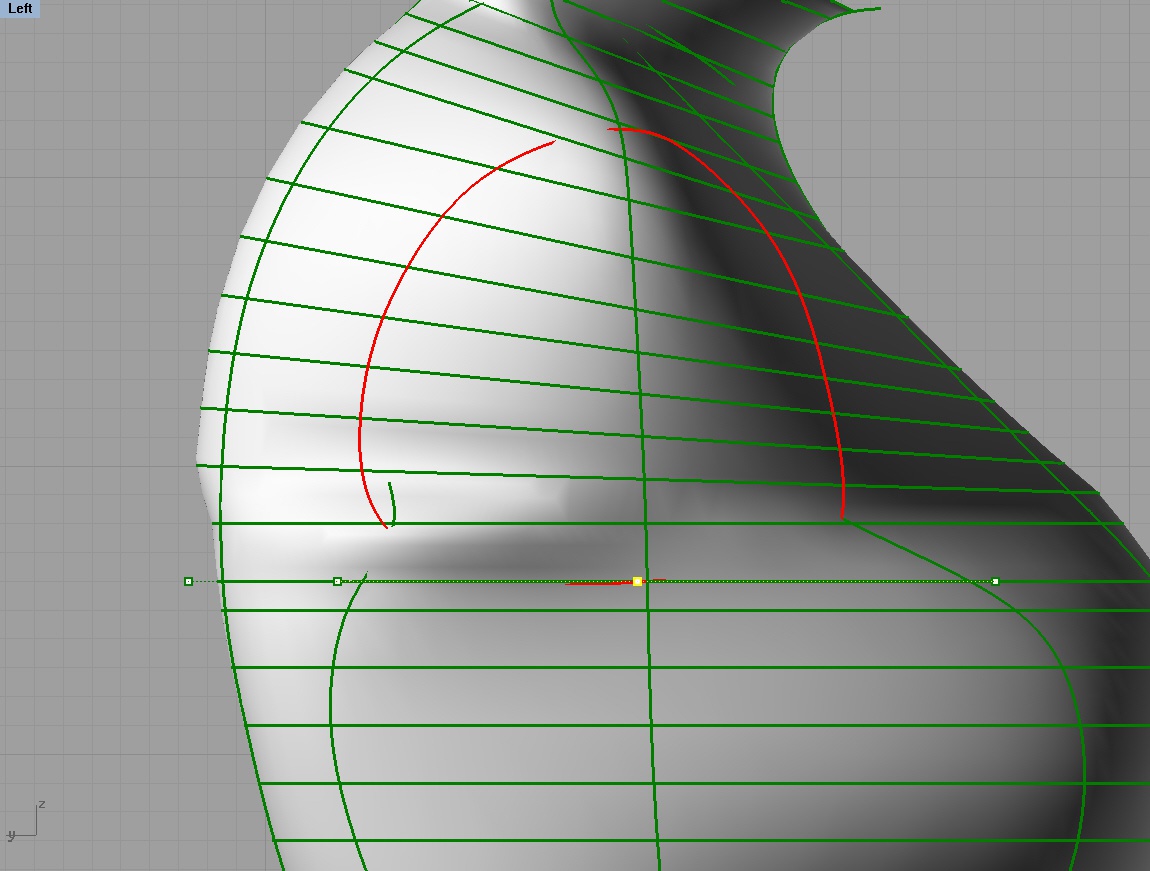Open the Left viewport title menu
The image size is (1150, 871).
[20, 9]
